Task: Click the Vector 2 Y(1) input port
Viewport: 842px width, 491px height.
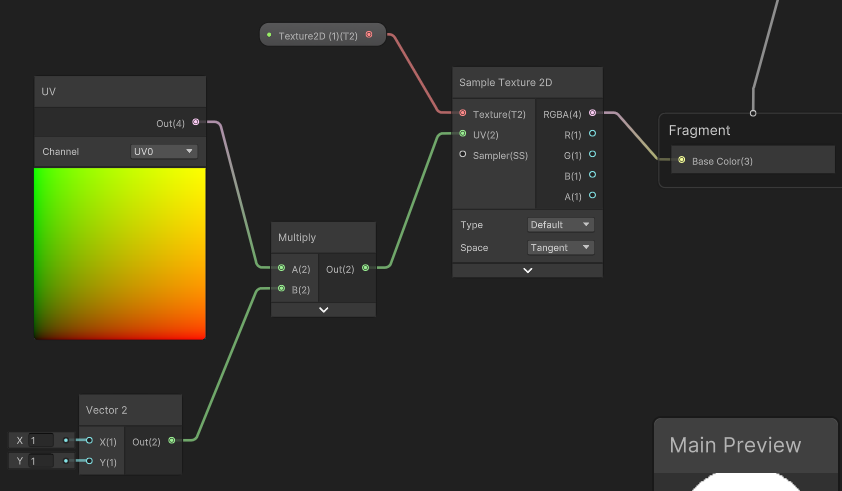Action: pyautogui.click(x=89, y=461)
